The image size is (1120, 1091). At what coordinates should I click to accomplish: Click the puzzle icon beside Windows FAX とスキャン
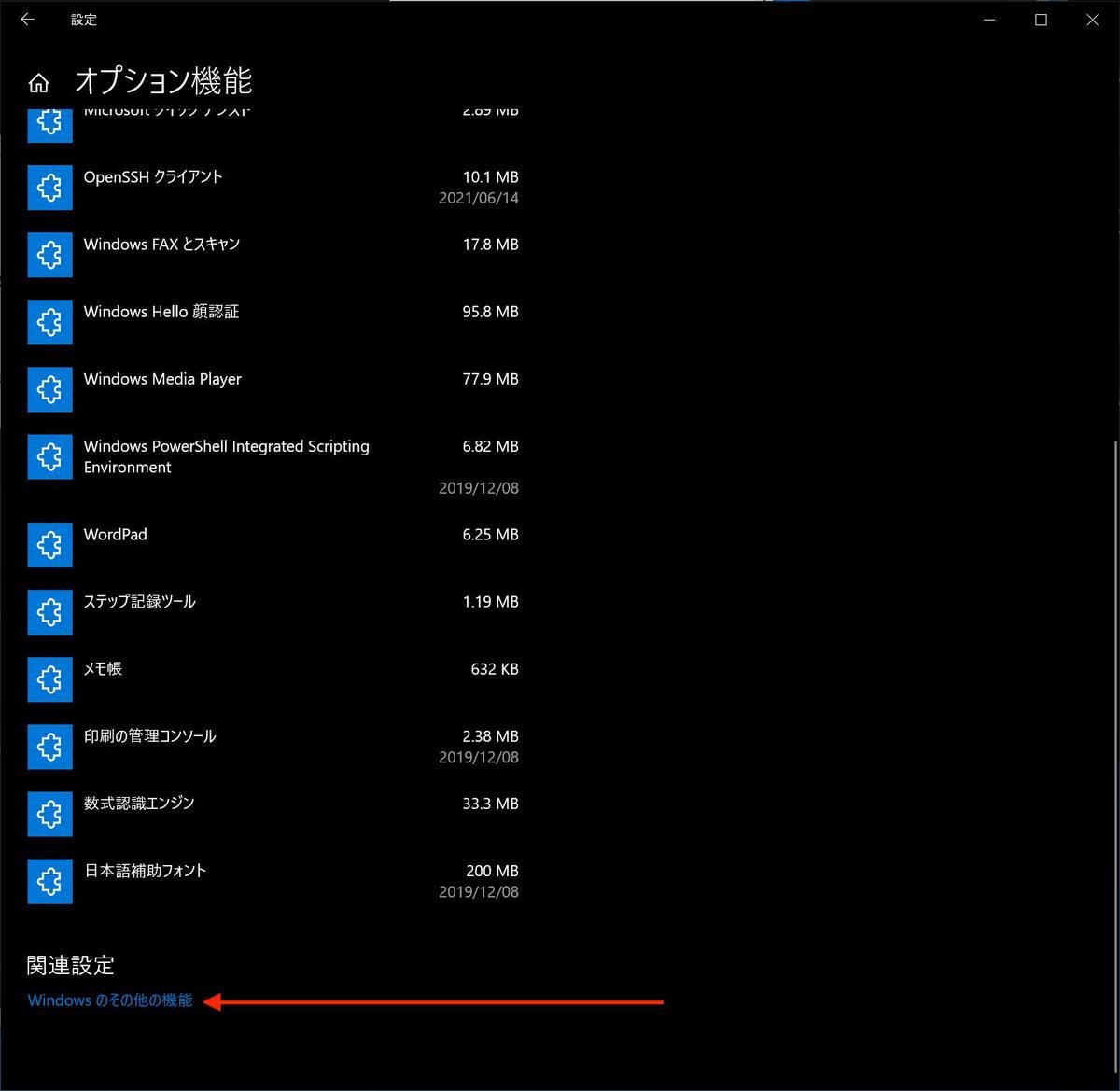(x=50, y=255)
